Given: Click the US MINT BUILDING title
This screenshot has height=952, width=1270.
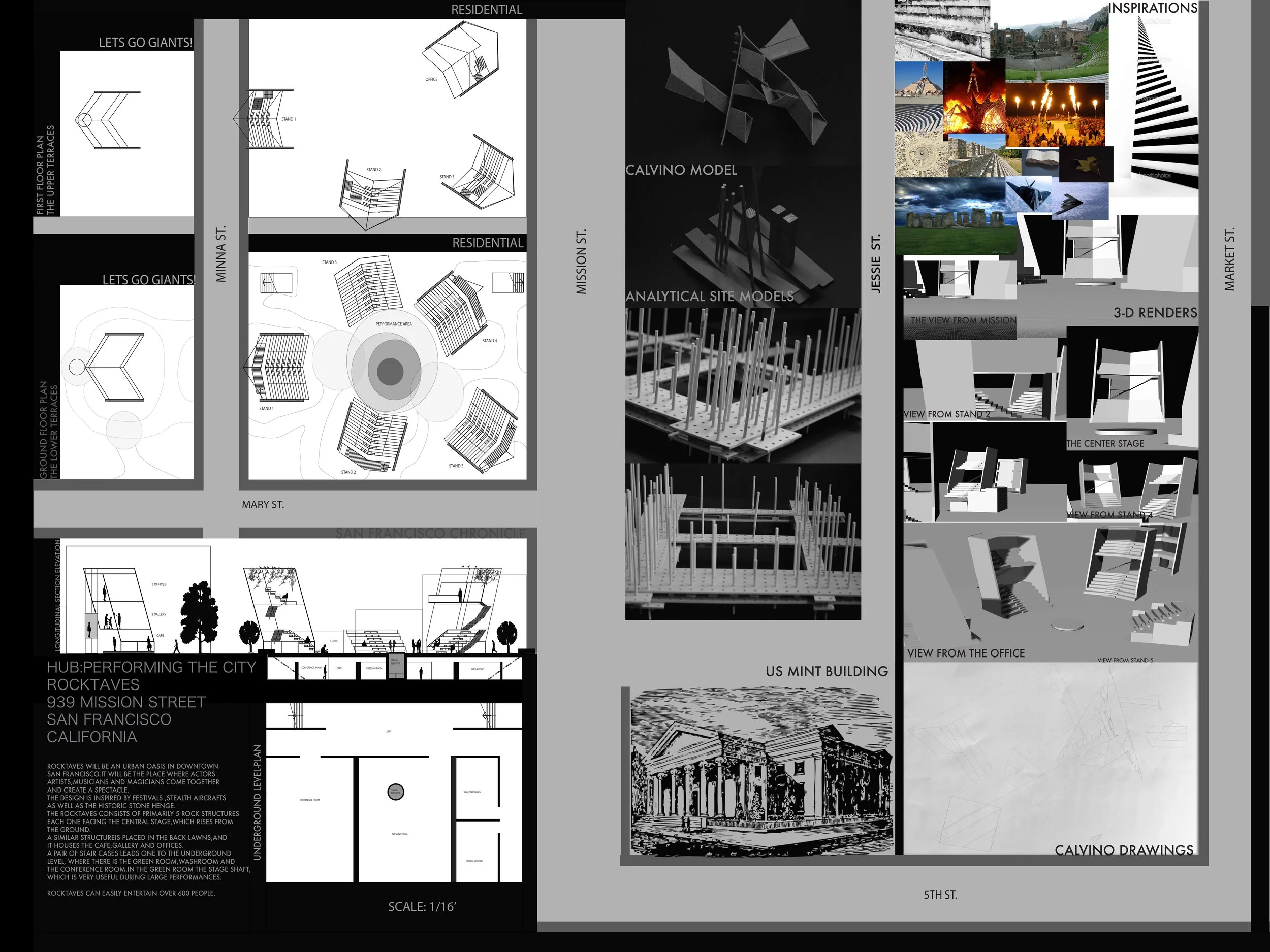Looking at the screenshot, I should (x=826, y=671).
